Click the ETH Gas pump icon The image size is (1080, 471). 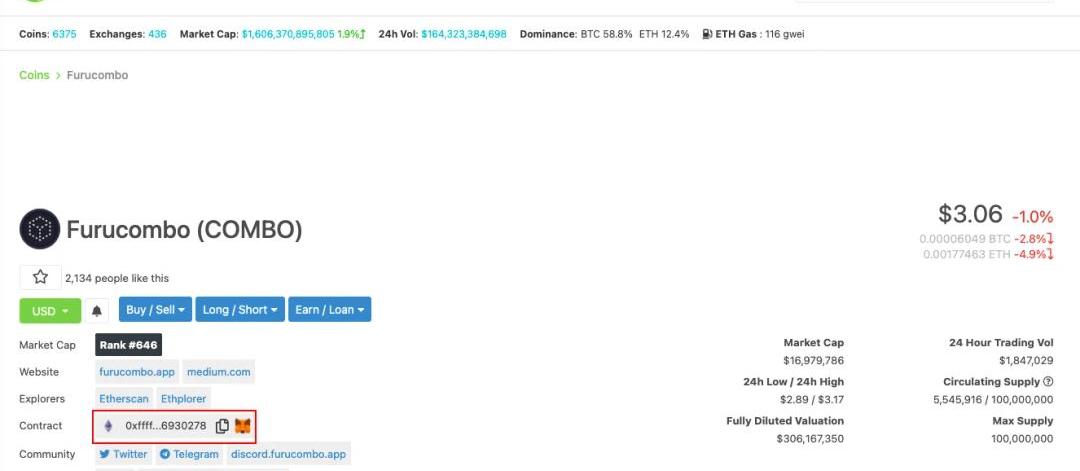click(x=707, y=34)
